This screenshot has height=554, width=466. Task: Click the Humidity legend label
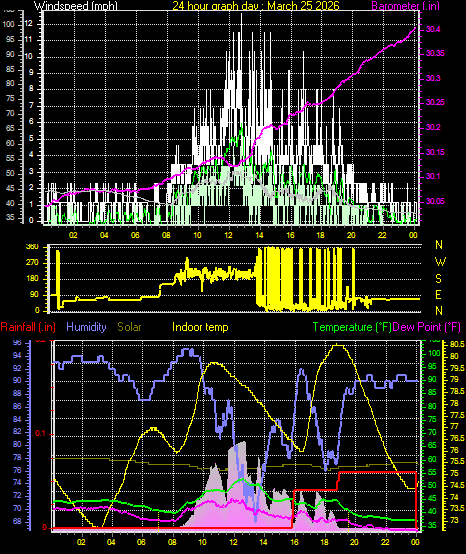click(86, 327)
